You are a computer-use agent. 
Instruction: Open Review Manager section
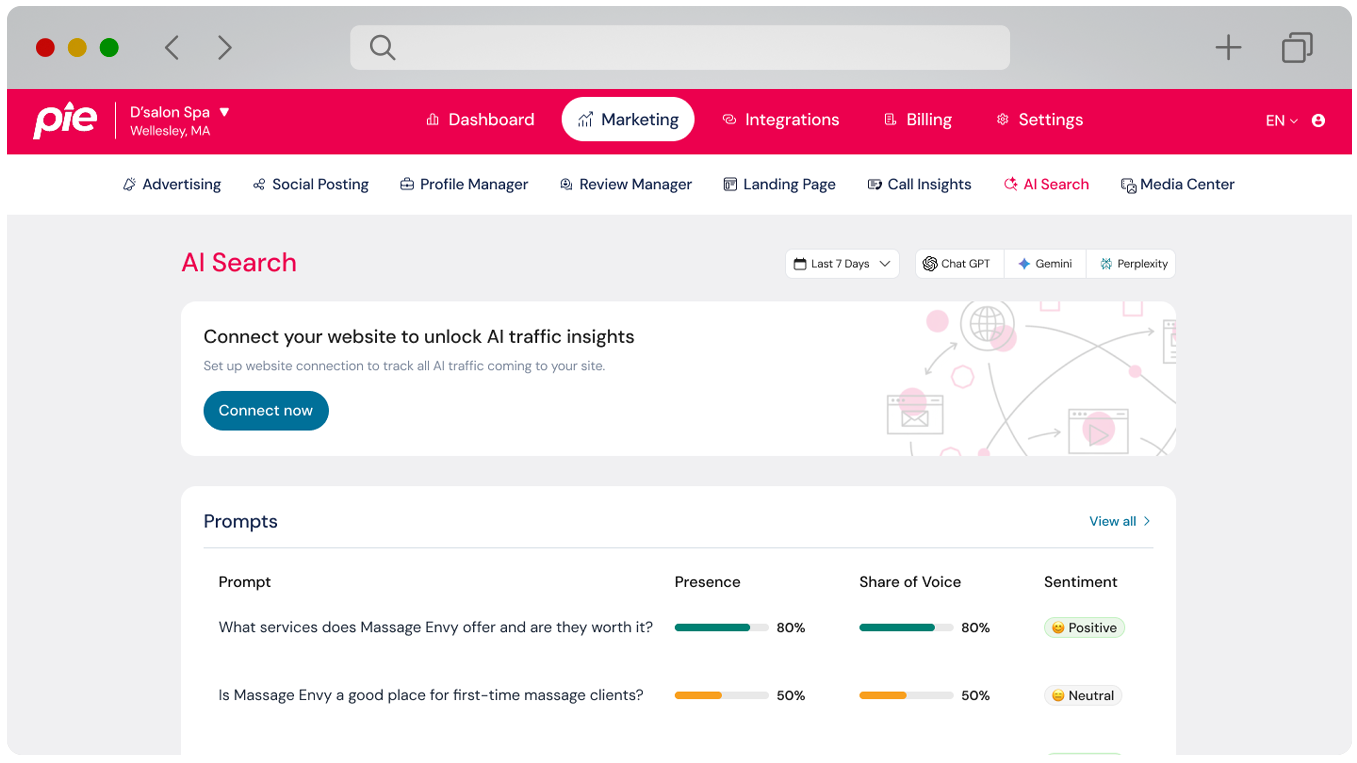(626, 184)
